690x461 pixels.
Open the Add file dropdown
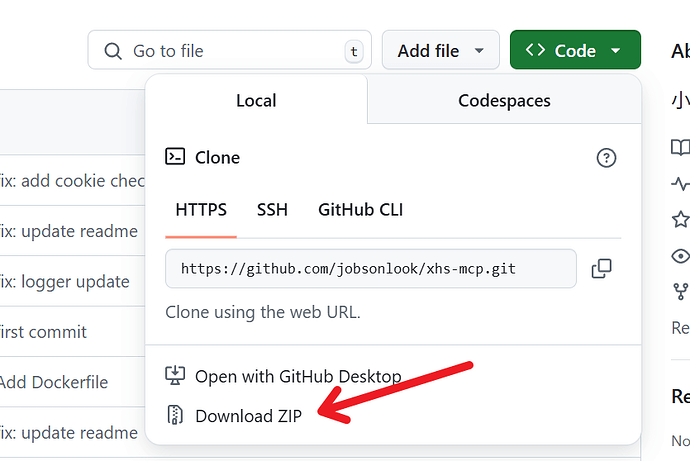440,50
